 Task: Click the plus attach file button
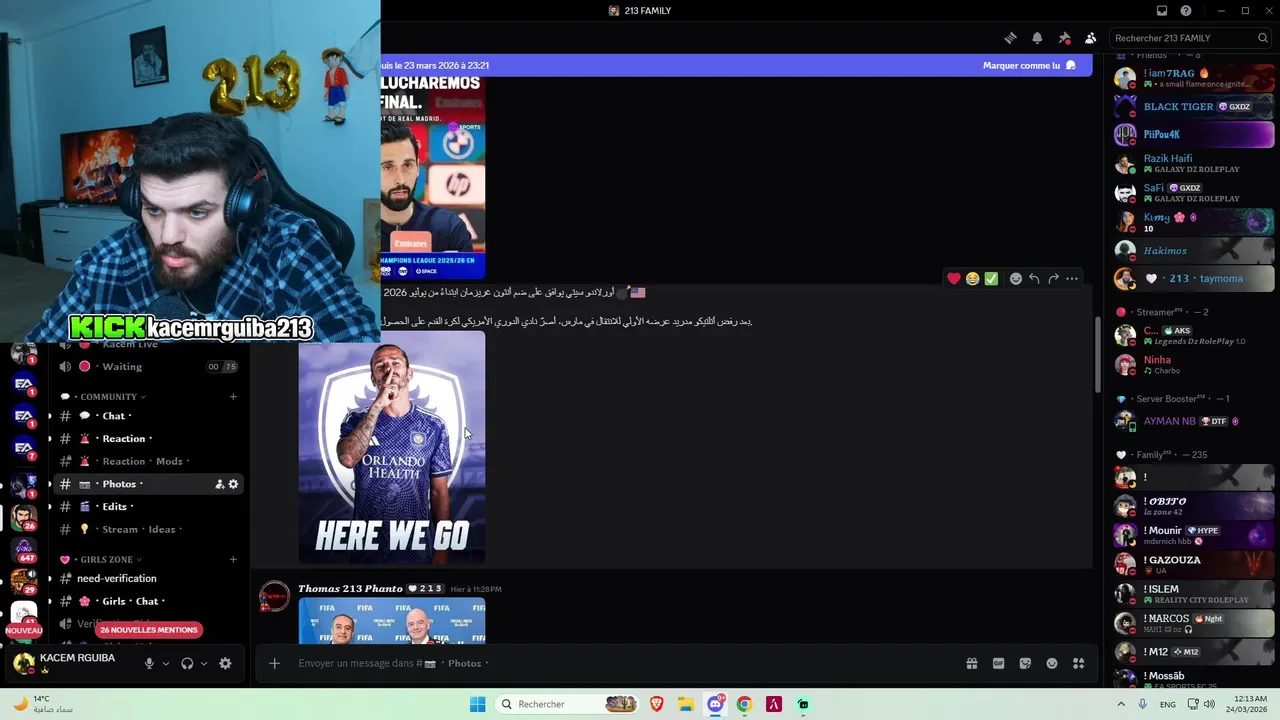[x=274, y=663]
